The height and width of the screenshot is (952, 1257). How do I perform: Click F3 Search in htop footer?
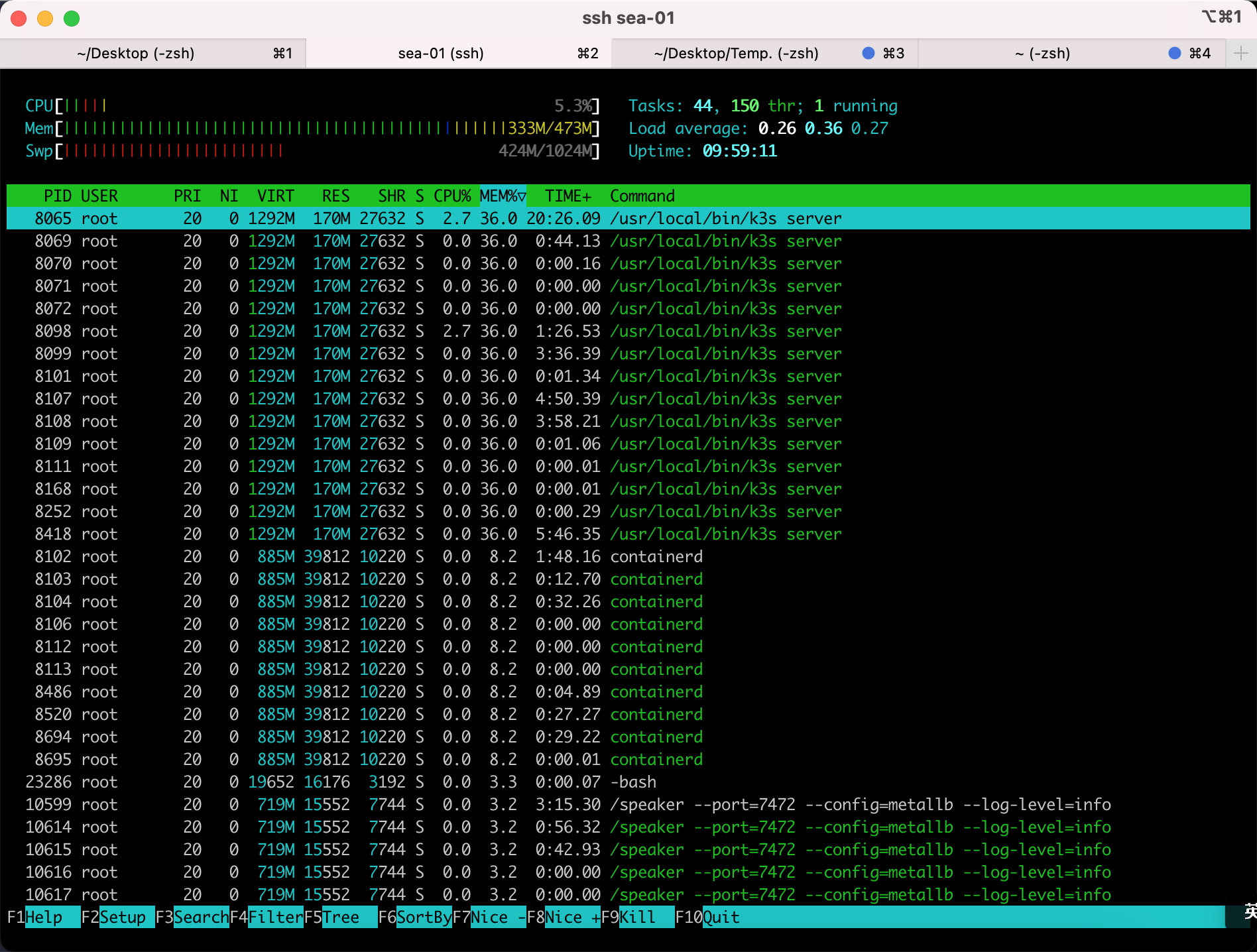[x=192, y=917]
